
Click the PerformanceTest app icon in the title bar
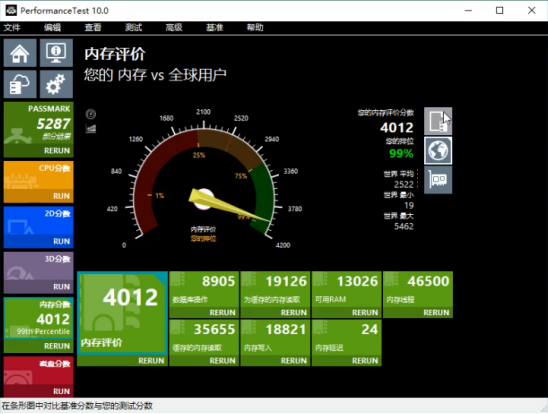coord(11,10)
